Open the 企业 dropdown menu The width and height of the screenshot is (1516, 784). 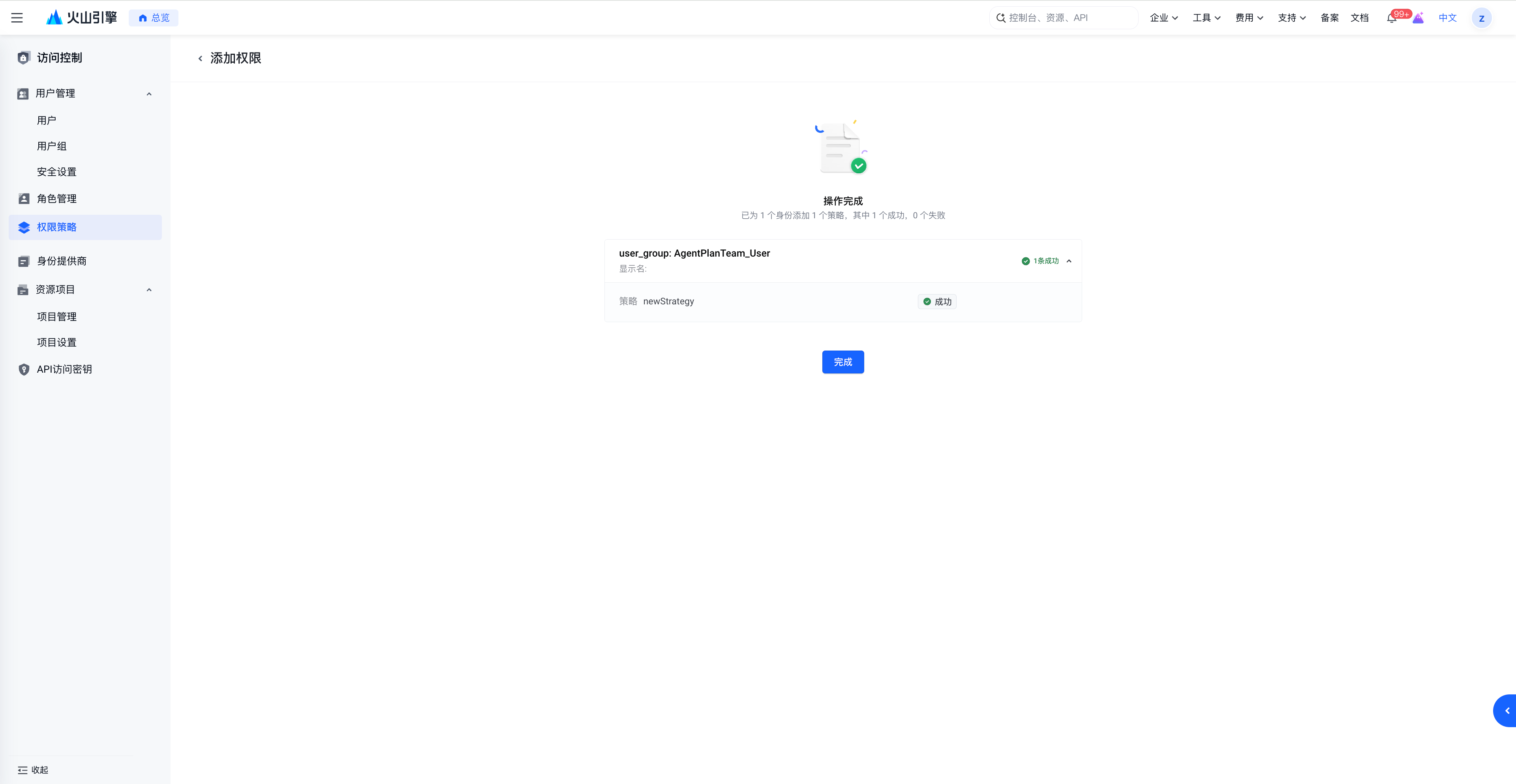1163,18
